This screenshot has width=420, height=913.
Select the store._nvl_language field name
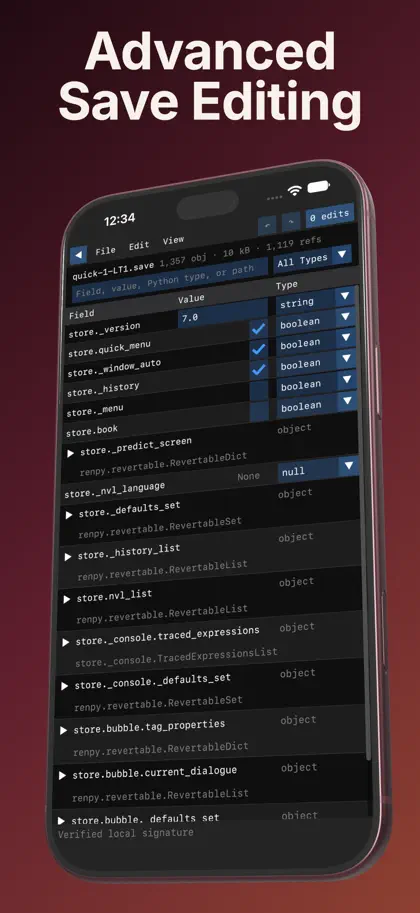(x=114, y=489)
